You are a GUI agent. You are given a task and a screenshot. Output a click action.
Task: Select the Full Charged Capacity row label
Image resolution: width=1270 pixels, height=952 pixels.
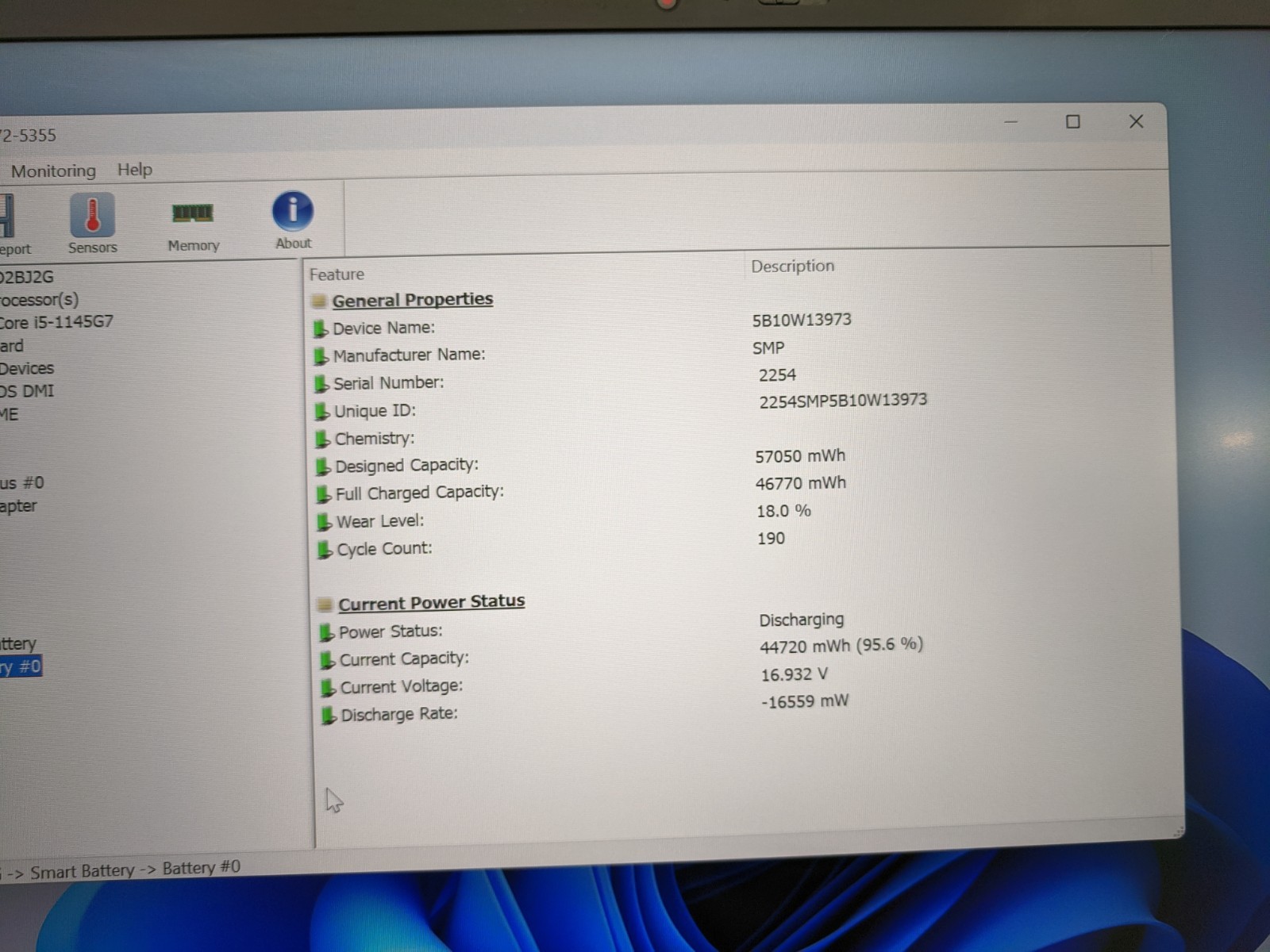420,493
